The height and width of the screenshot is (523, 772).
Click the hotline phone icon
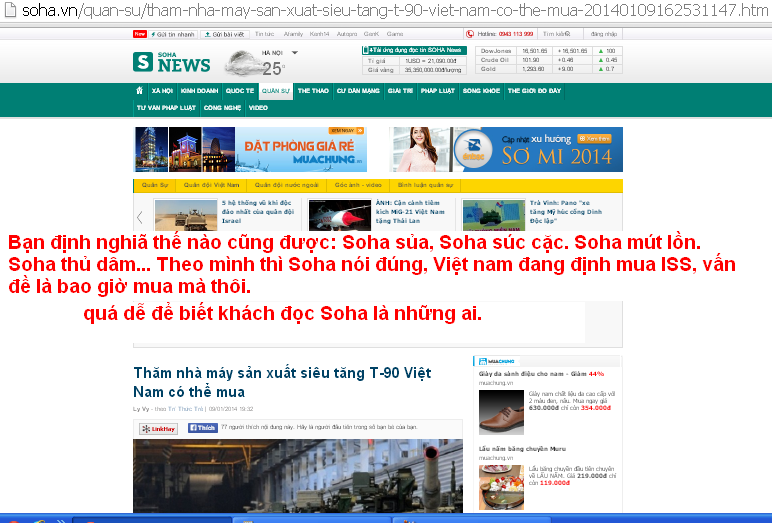pyautogui.click(x=470, y=34)
